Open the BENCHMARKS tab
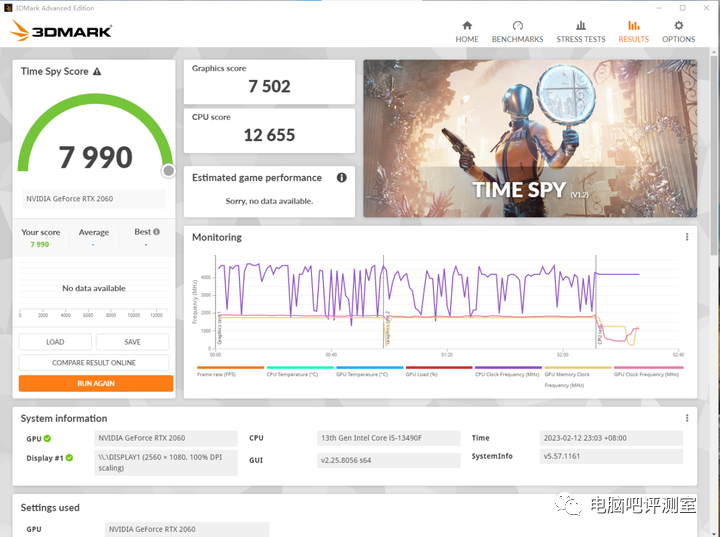 tap(517, 32)
